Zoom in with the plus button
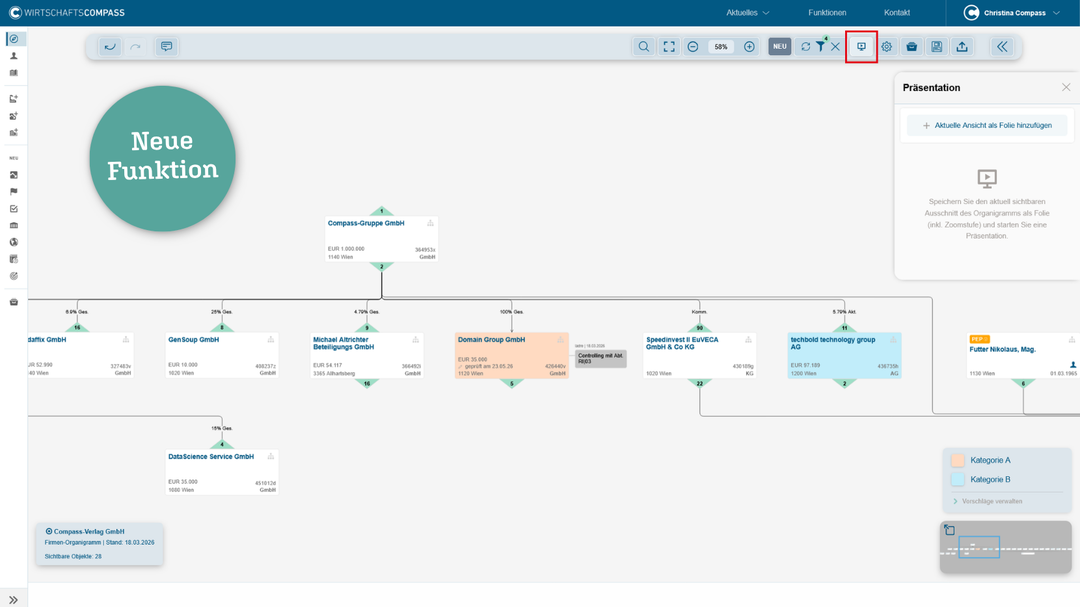 point(749,46)
